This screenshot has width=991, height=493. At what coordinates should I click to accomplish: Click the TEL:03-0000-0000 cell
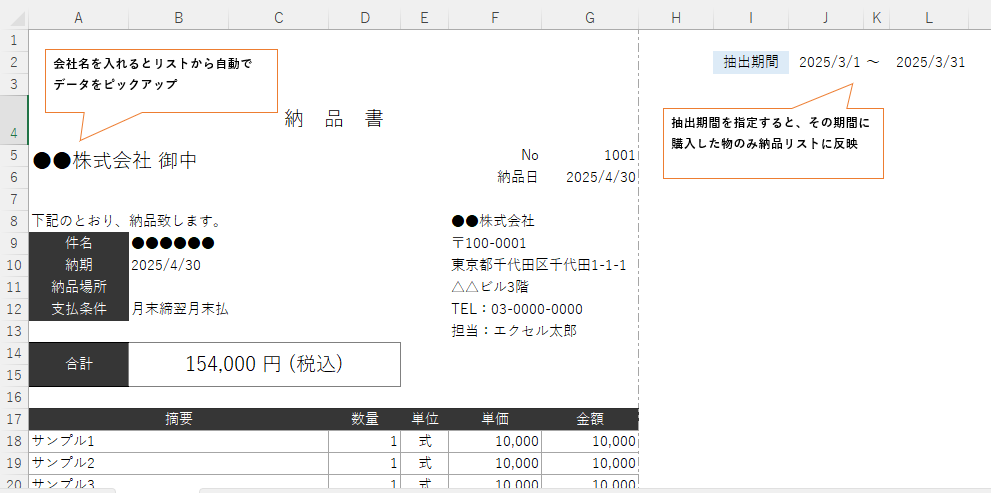tap(517, 309)
